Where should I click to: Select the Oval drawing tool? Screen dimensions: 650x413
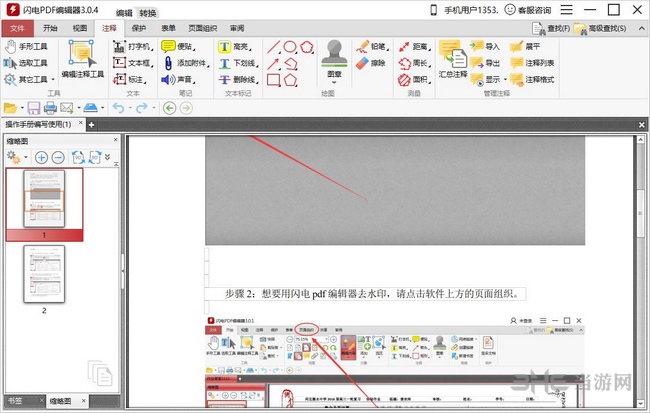tap(290, 46)
